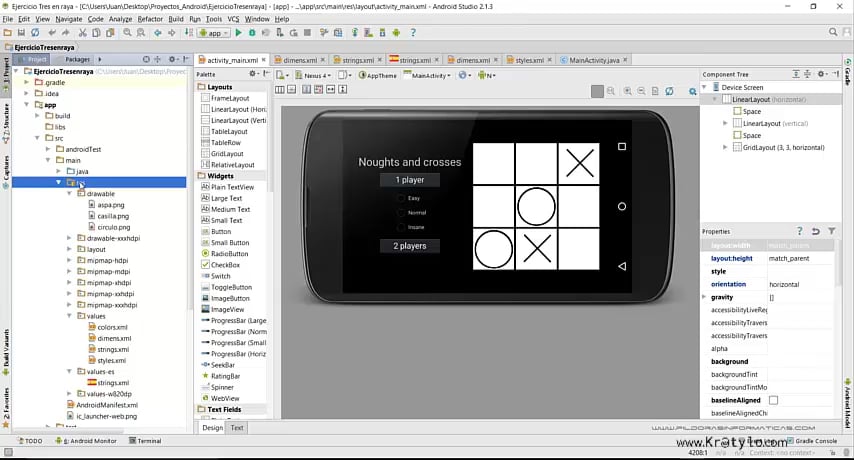The image size is (854, 460).
Task: Click the 1 player button in preview
Action: coord(410,180)
